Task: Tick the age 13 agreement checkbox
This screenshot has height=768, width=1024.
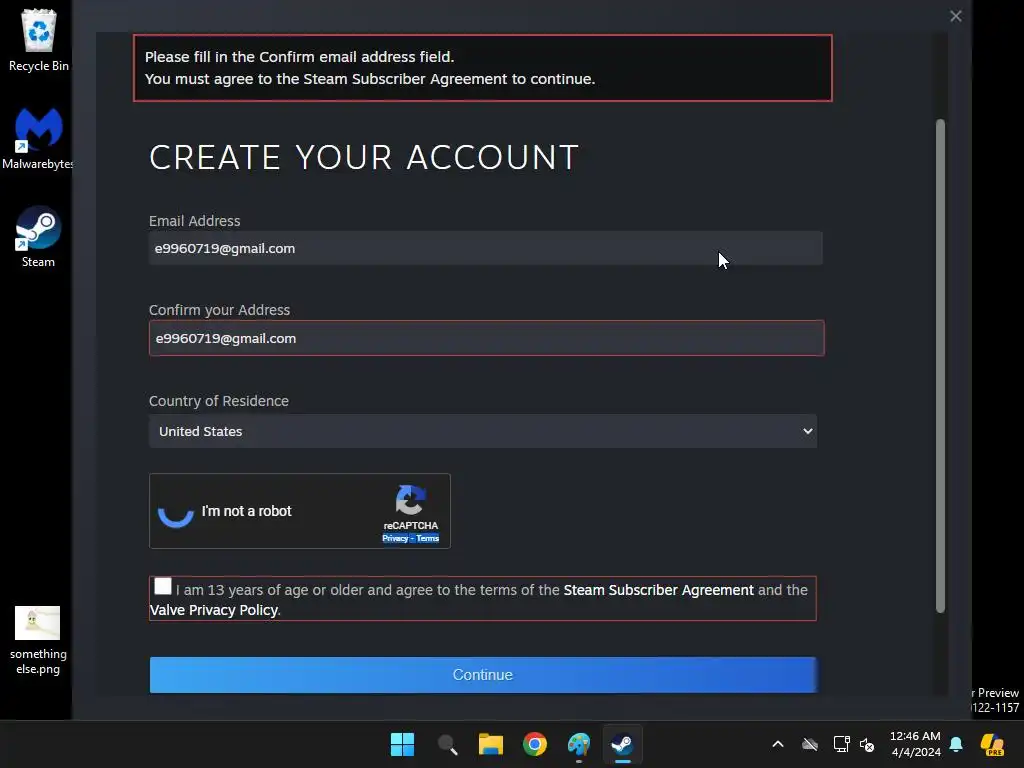Action: point(163,586)
